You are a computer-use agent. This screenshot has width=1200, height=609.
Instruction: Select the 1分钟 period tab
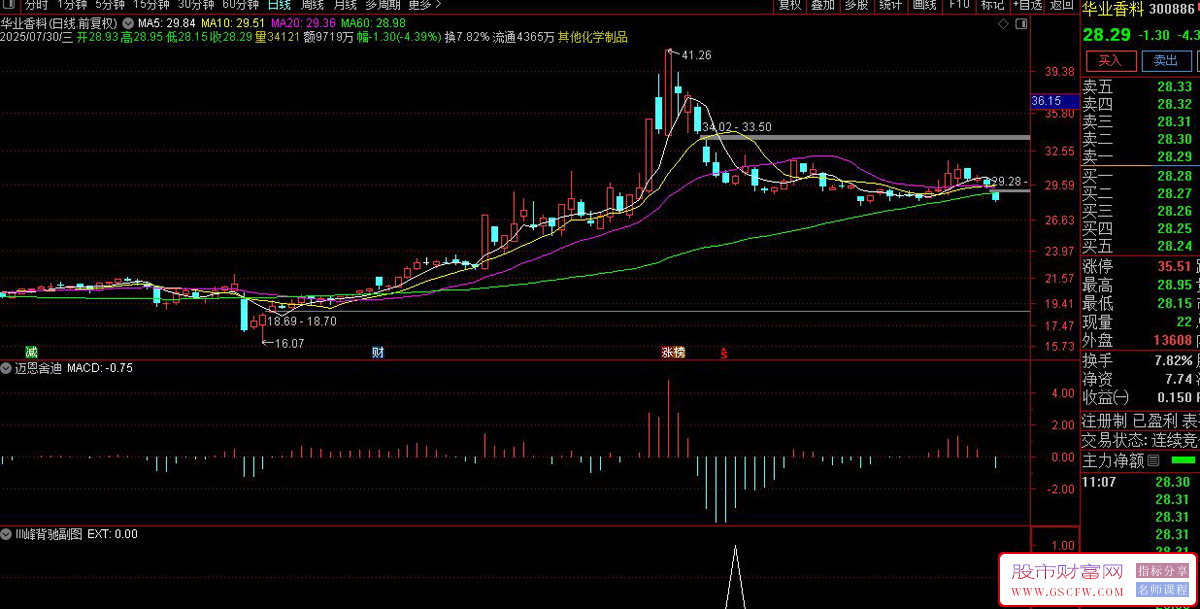pos(74,5)
